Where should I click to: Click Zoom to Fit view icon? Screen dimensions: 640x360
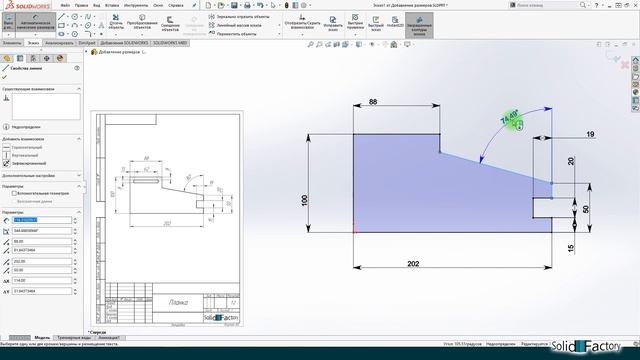tap(311, 44)
